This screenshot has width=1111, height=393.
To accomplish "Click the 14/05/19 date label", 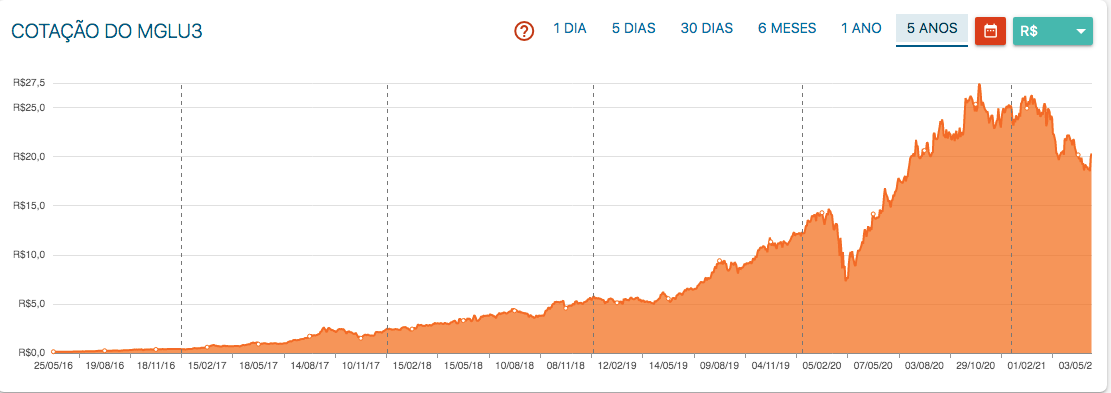I will point(668,367).
